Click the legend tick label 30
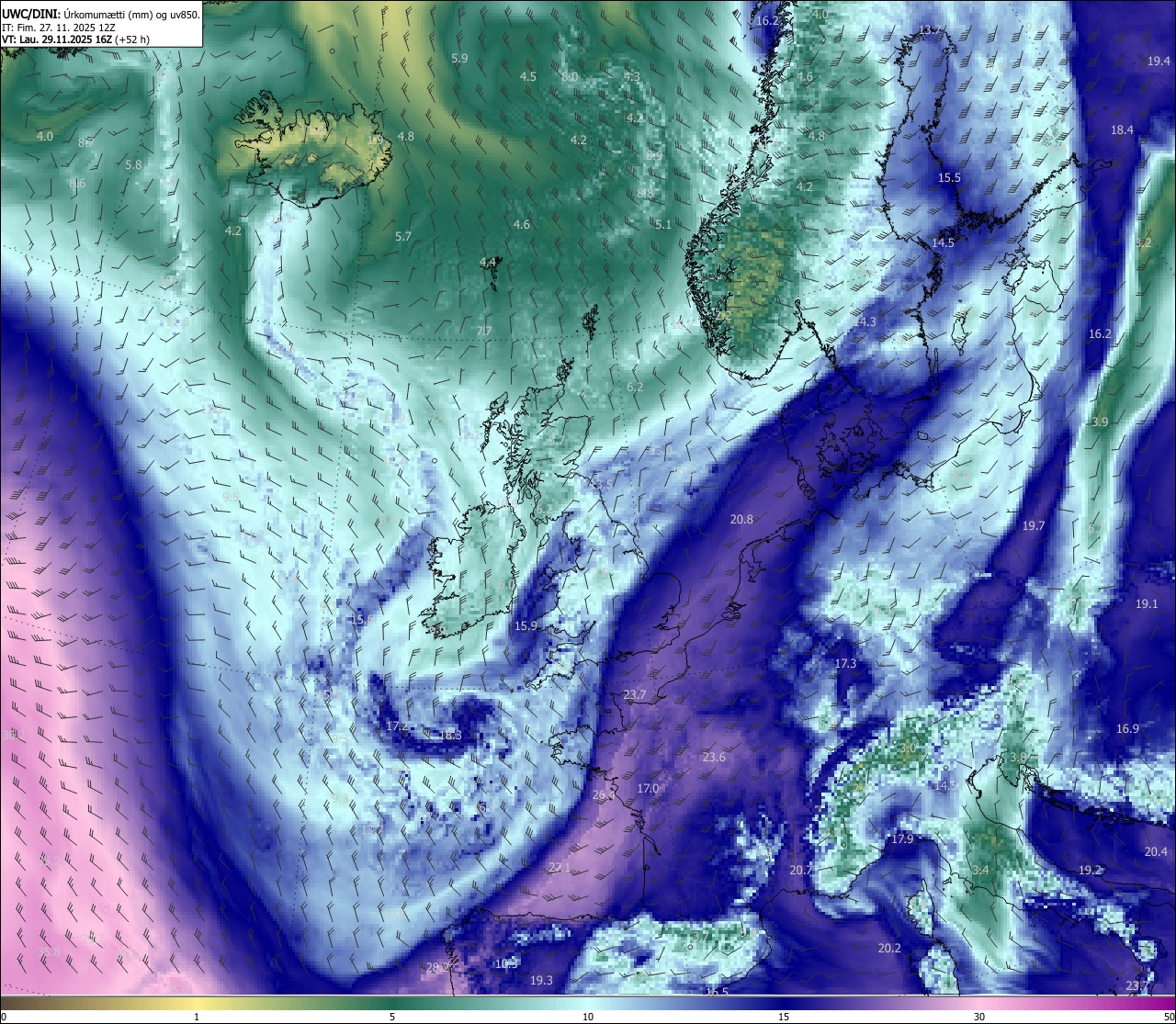 [979, 1017]
